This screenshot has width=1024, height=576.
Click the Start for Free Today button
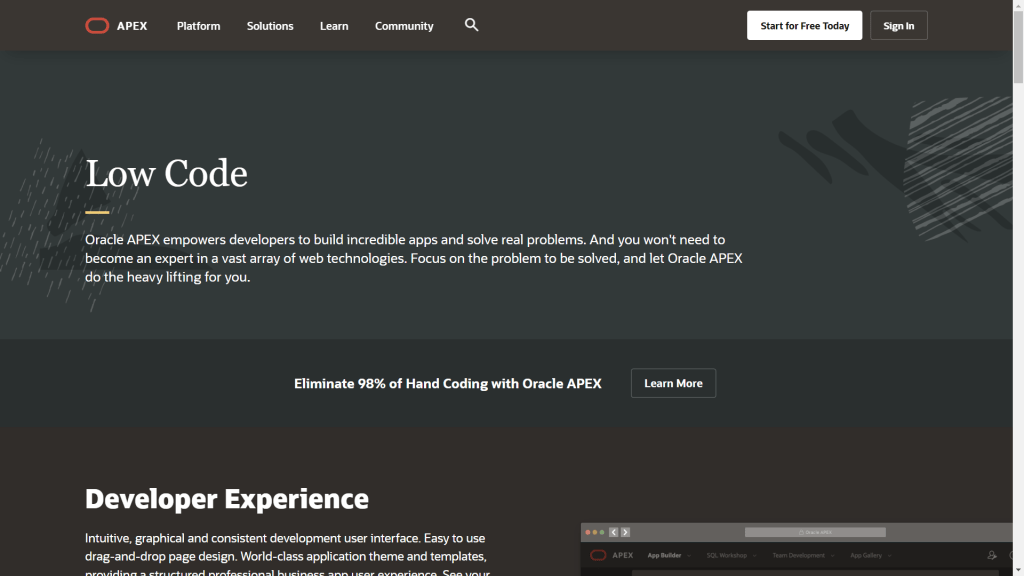click(x=804, y=25)
